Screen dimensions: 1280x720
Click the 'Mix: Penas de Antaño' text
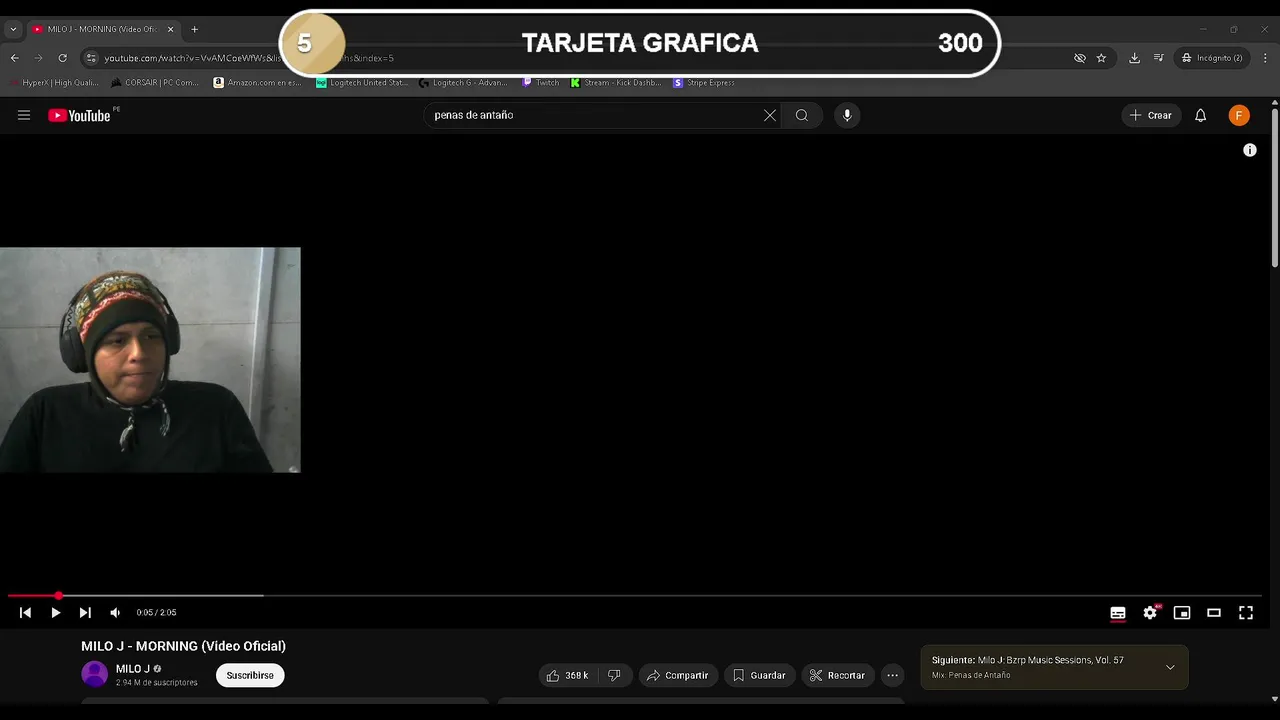coord(971,676)
